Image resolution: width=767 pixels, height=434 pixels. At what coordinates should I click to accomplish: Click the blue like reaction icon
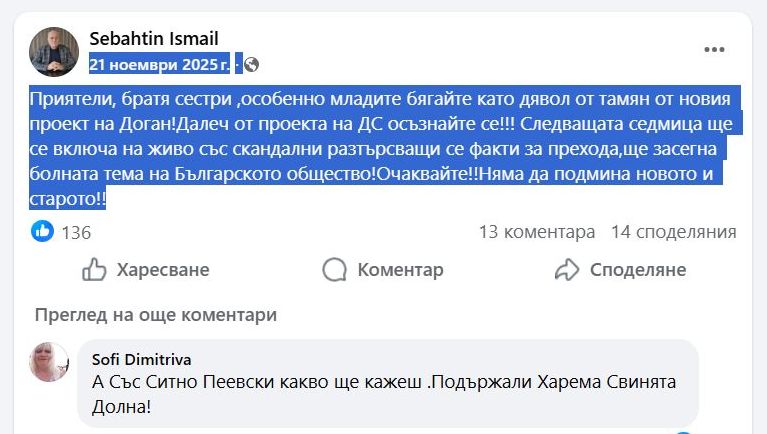42,232
